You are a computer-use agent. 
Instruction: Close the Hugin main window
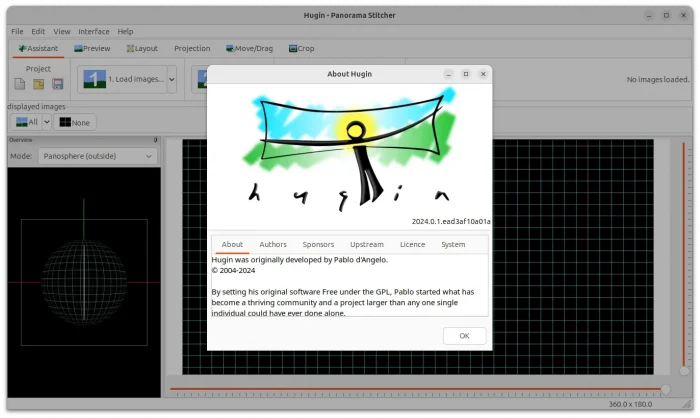(x=683, y=15)
